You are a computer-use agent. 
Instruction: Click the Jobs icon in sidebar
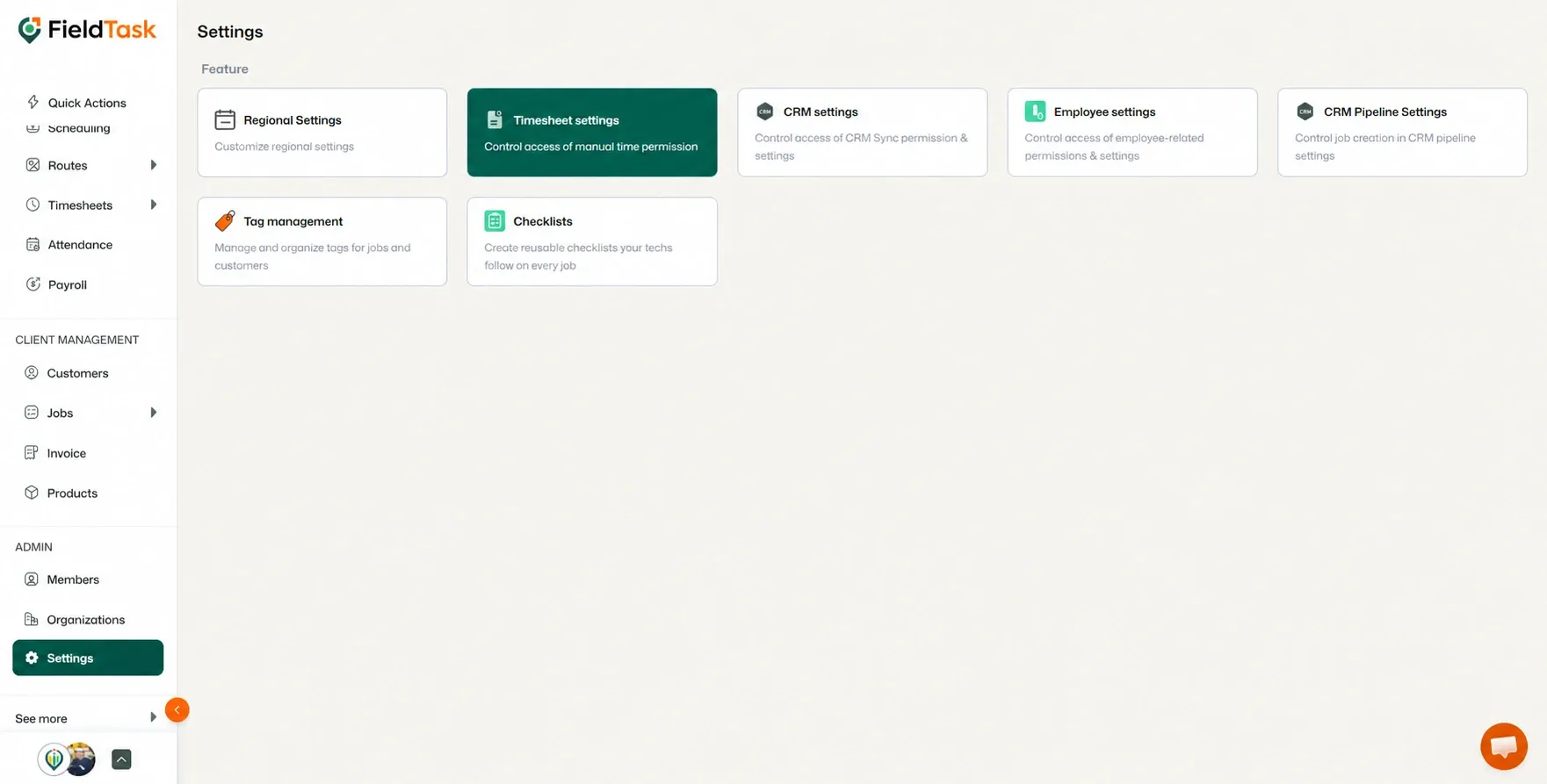32,413
